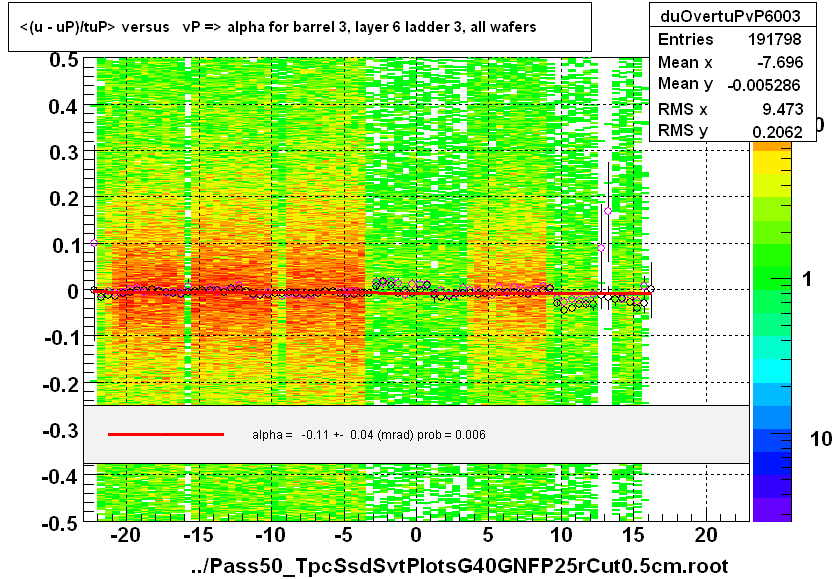Click the red line legend sample

[166, 435]
